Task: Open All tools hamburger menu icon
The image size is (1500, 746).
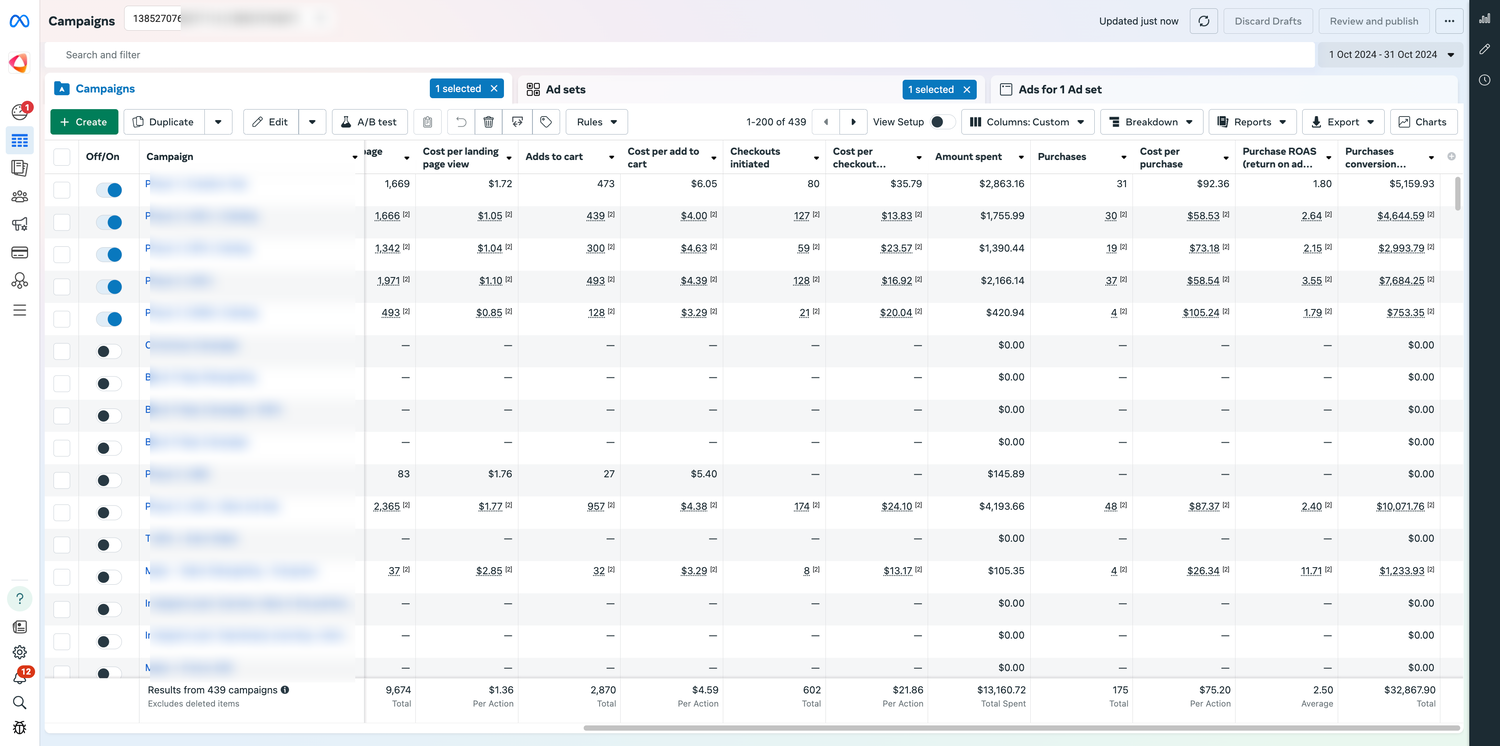Action: 19,310
